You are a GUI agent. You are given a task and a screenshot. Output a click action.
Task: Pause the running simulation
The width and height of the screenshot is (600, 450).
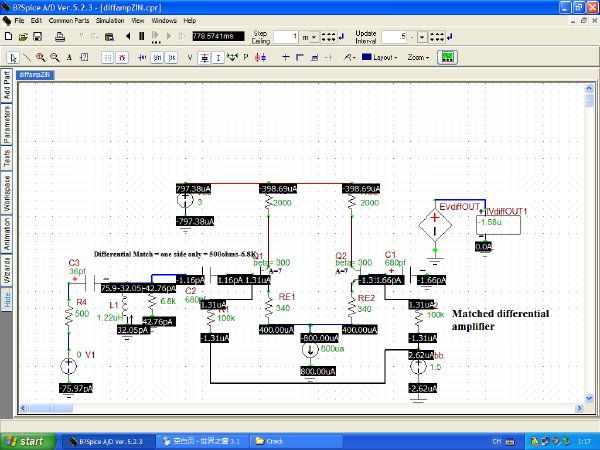tap(142, 36)
